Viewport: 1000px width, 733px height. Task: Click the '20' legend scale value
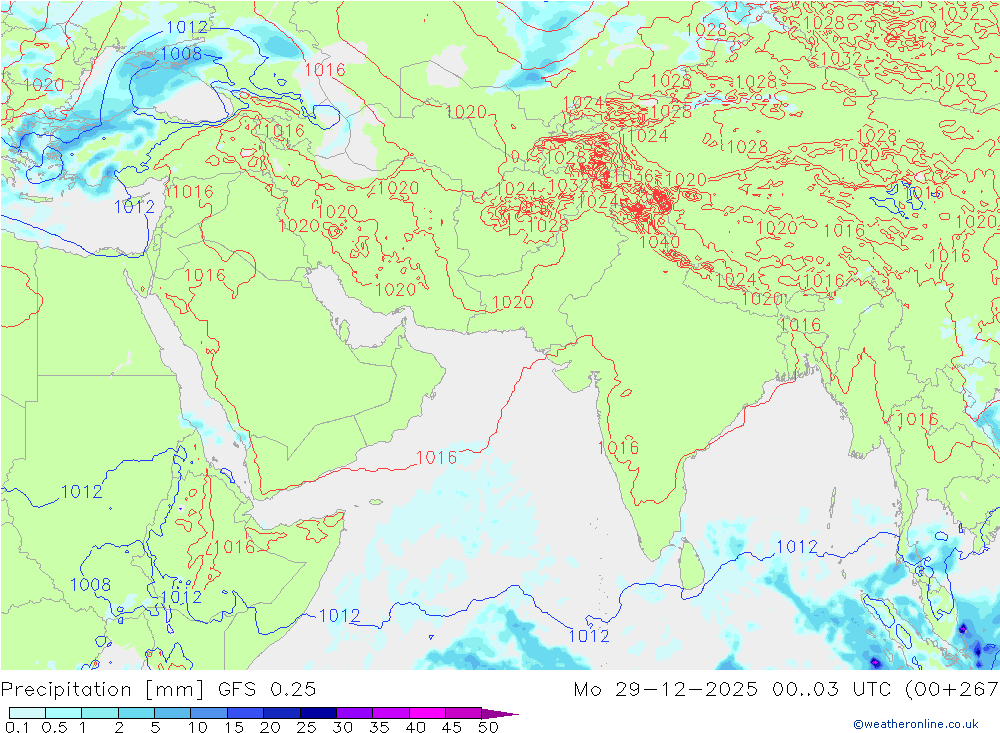[270, 727]
